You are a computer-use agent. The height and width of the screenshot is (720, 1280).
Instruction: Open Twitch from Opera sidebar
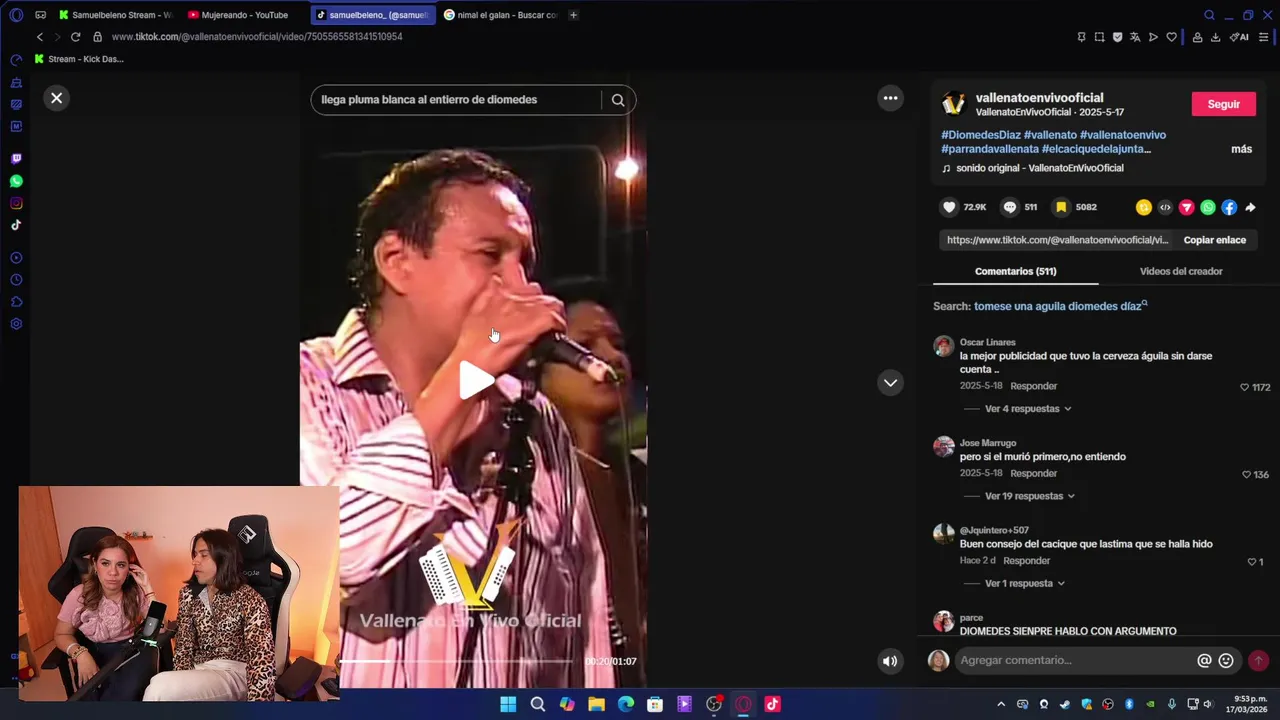[16, 159]
